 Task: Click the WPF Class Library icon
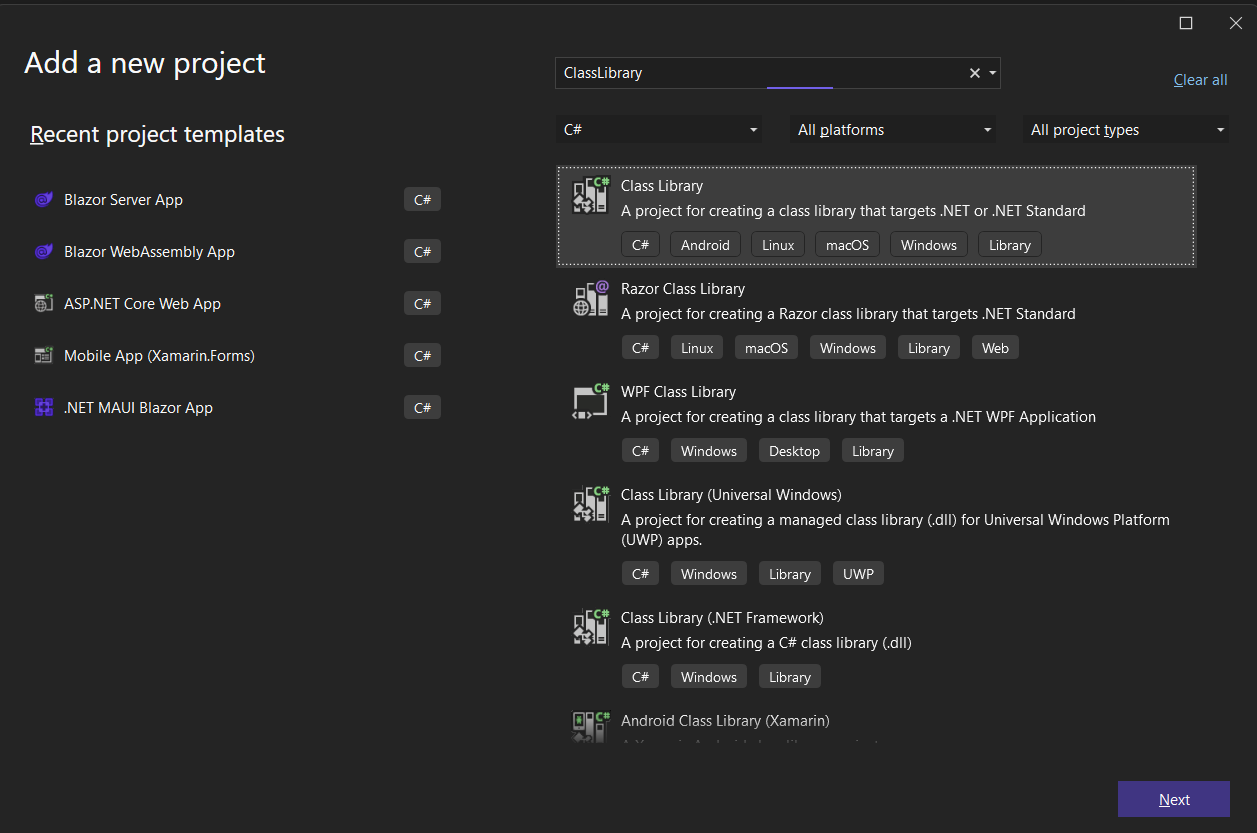click(591, 402)
